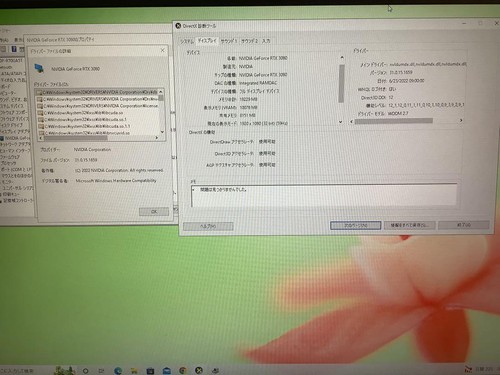Select the libcuda.so.1.1 driver file row
500x375 pixels.
pos(98,126)
